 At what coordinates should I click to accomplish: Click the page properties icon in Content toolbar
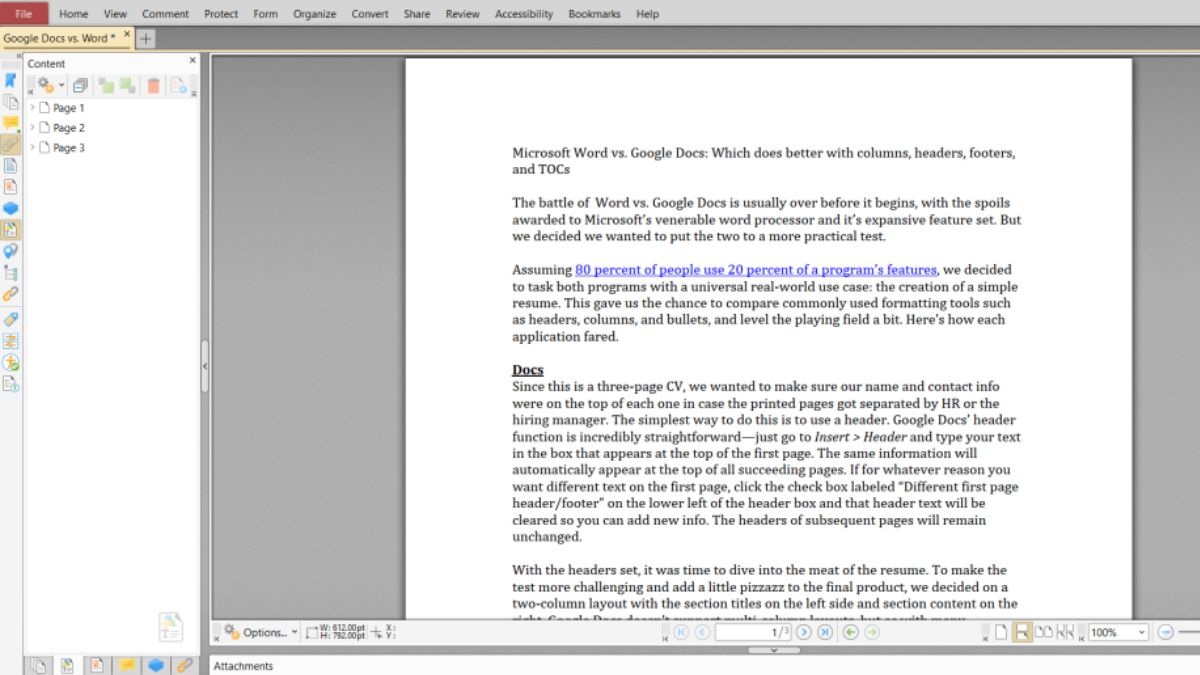pyautogui.click(x=178, y=86)
